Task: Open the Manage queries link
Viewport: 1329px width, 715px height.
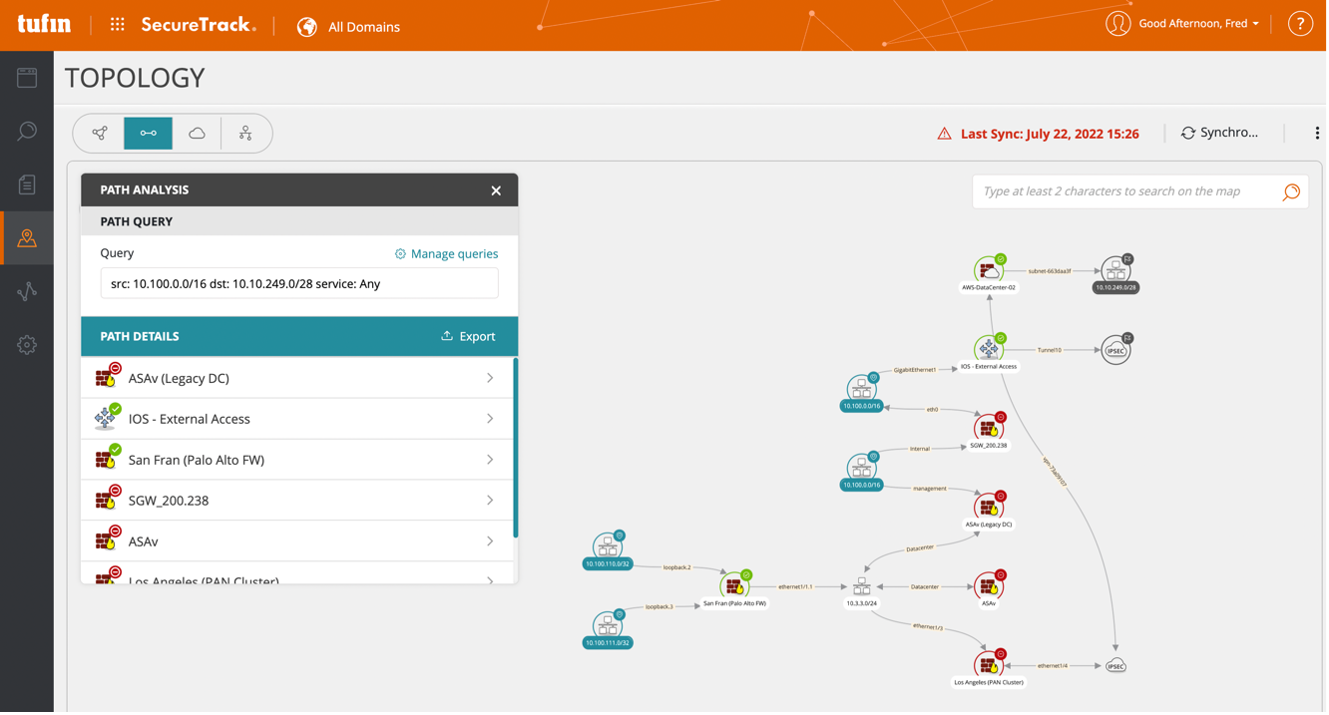Action: [x=446, y=254]
